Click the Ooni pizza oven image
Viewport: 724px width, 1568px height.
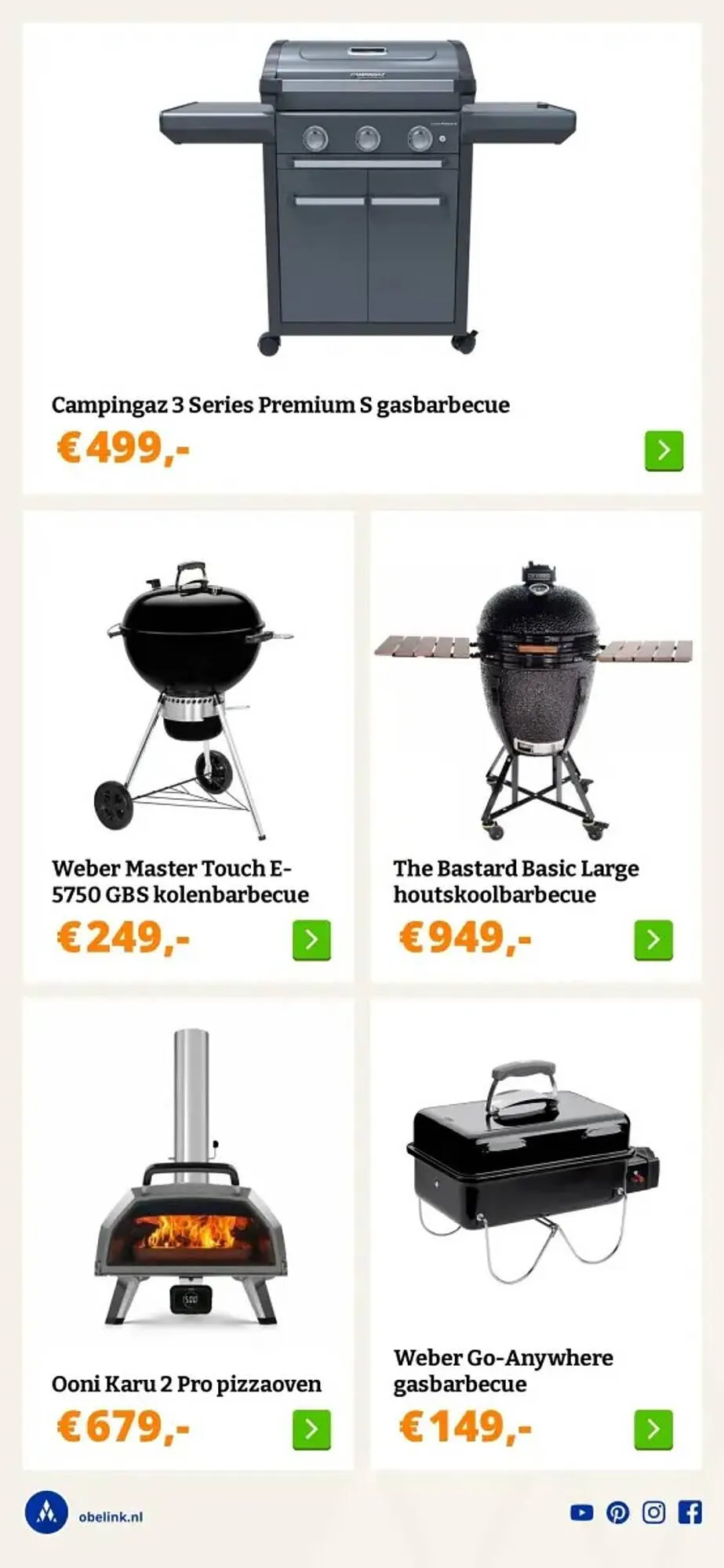coord(191,1176)
